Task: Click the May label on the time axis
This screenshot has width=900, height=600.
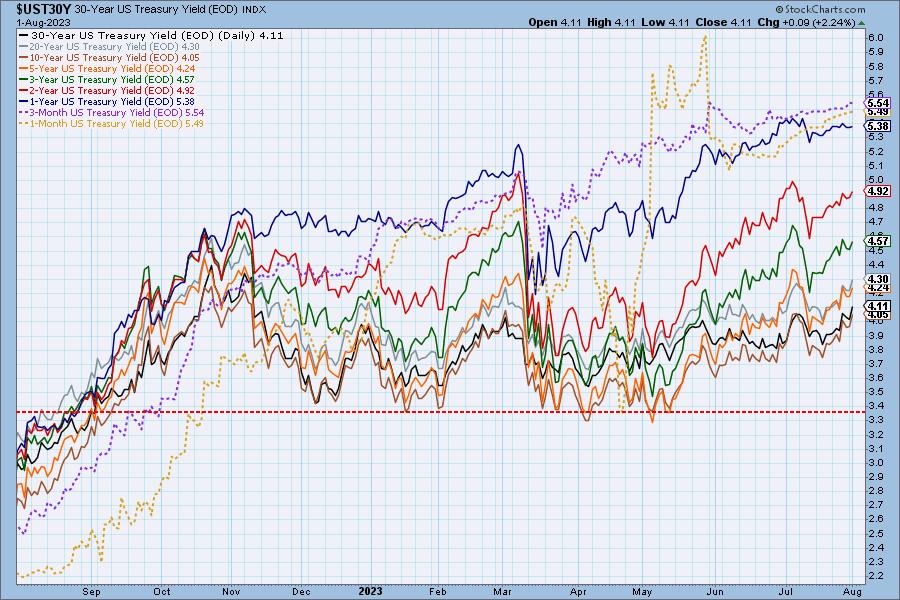Action: (x=642, y=591)
